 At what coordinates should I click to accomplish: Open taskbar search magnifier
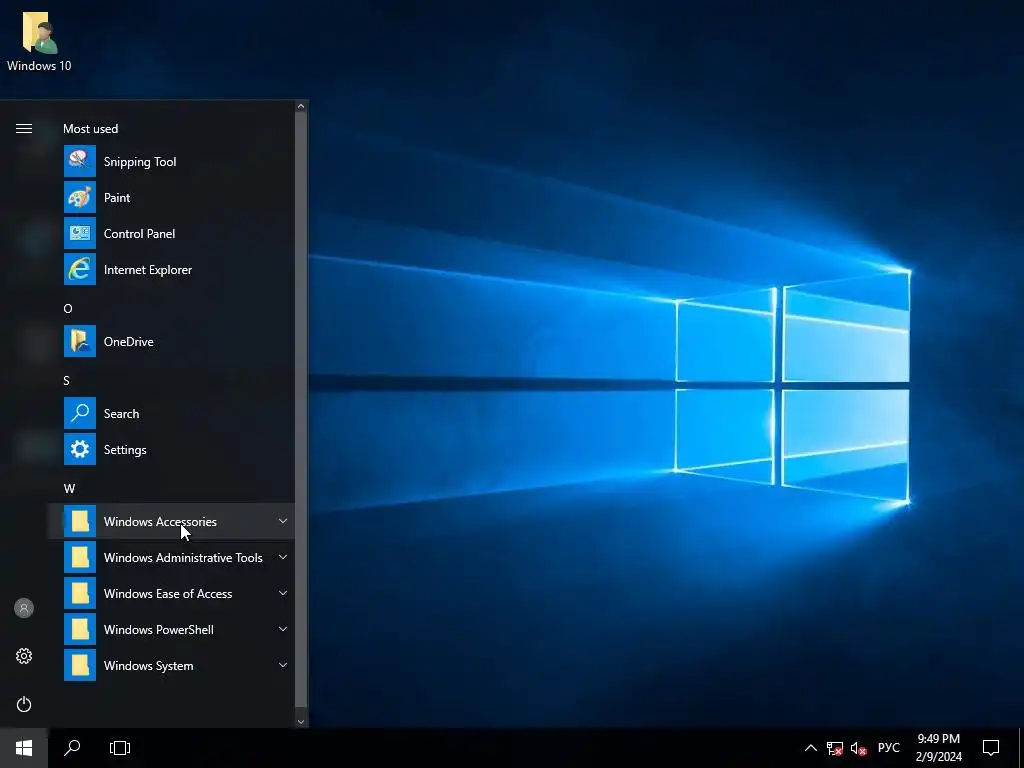pyautogui.click(x=72, y=748)
